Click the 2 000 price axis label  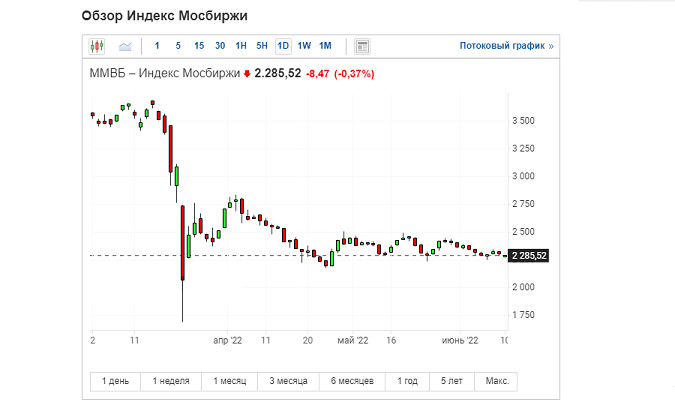coord(523,287)
